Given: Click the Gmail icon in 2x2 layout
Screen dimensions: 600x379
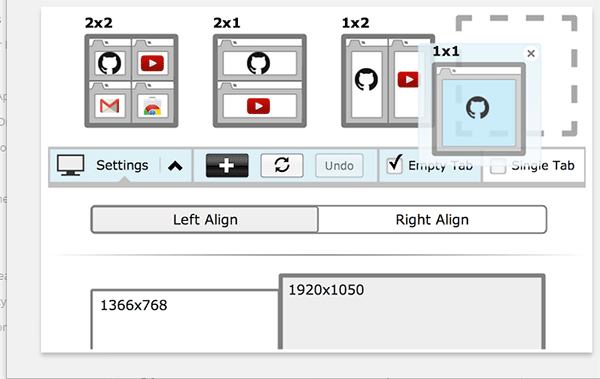Looking at the screenshot, I should point(109,106).
